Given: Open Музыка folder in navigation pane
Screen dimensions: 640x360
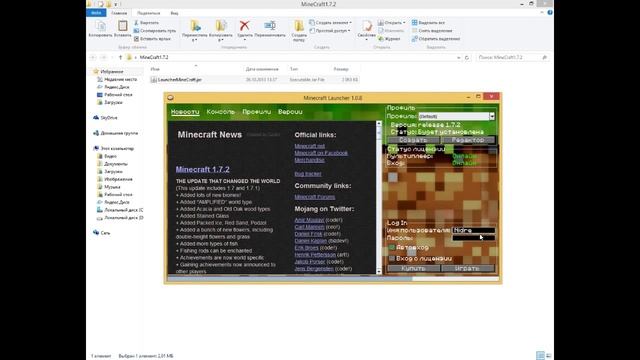Looking at the screenshot, I should click(x=108, y=187).
